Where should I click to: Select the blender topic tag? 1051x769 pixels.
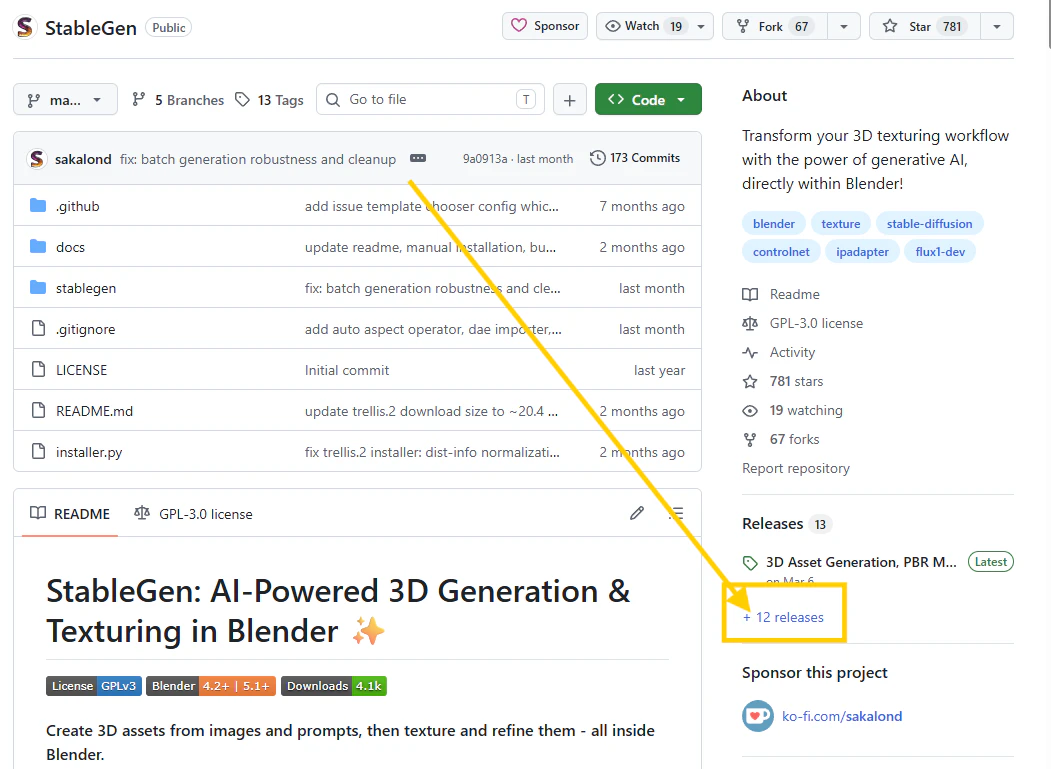point(774,224)
